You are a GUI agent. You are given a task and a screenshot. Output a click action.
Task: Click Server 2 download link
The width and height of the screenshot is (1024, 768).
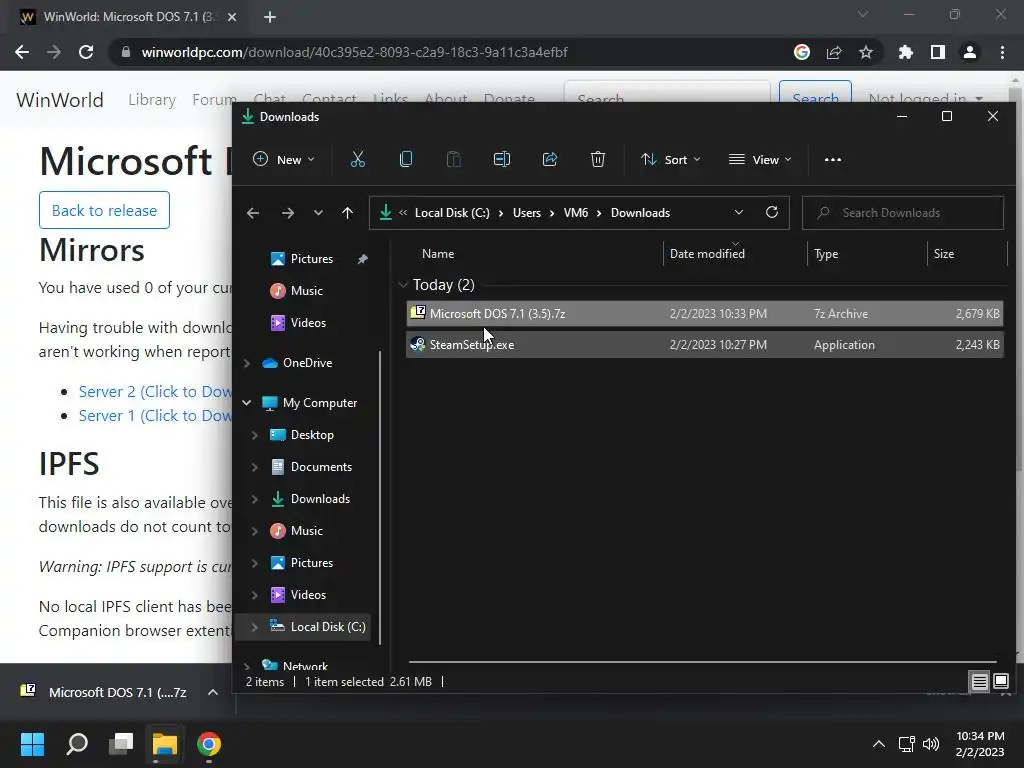pyautogui.click(x=155, y=392)
